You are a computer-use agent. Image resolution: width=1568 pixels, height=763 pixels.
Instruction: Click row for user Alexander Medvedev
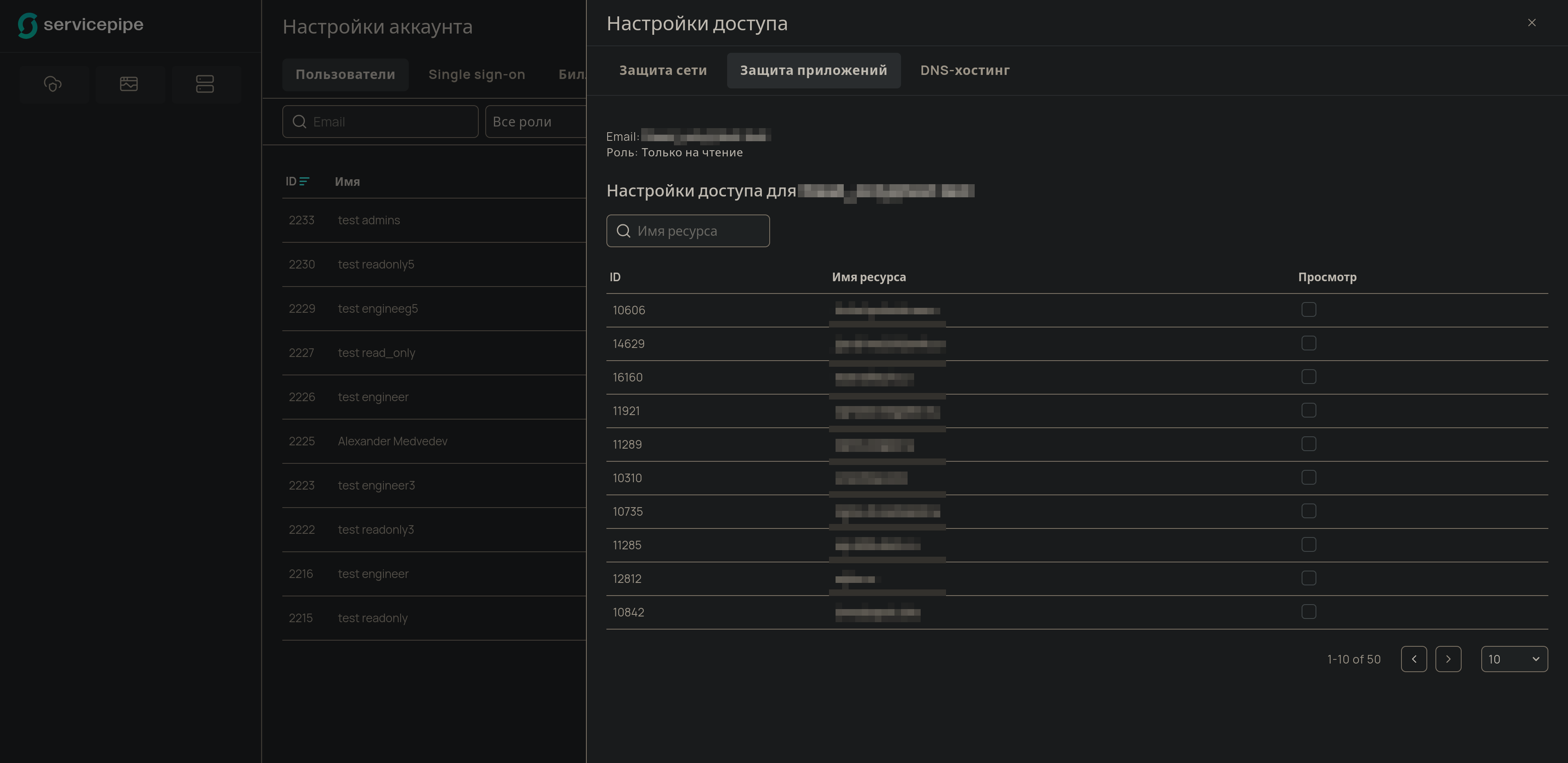(392, 441)
